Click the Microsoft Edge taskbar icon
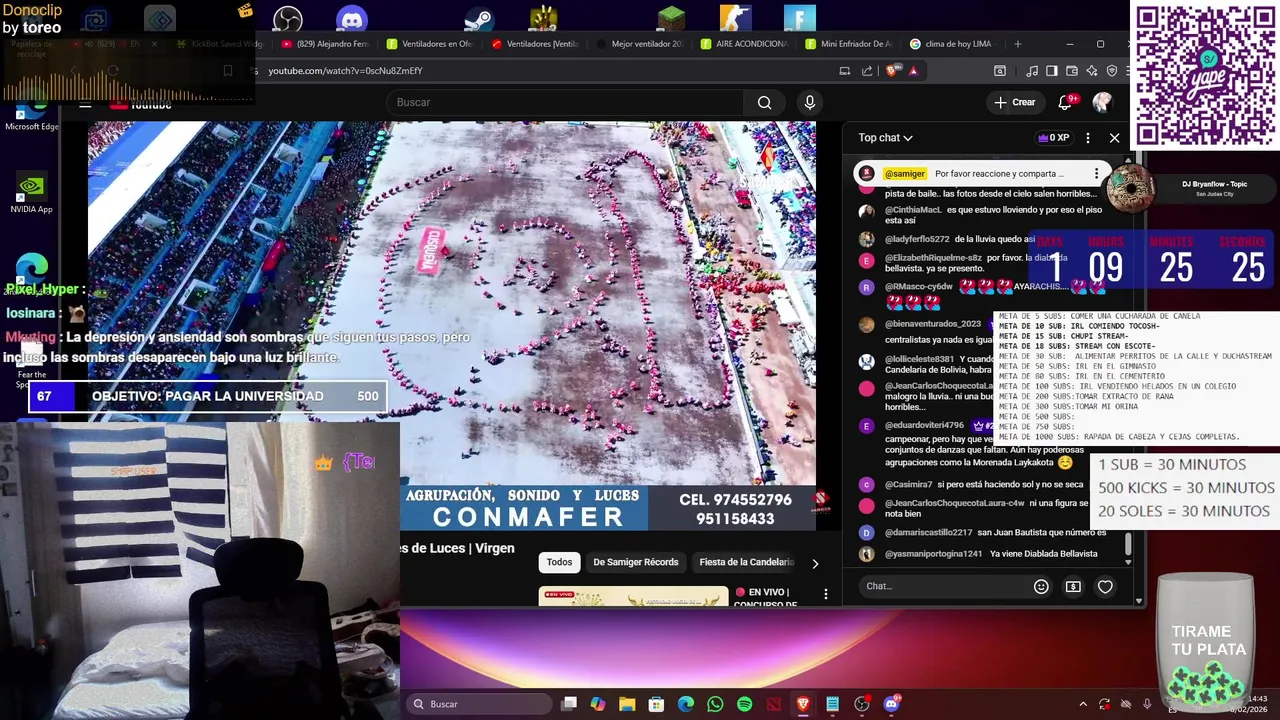 [686, 704]
